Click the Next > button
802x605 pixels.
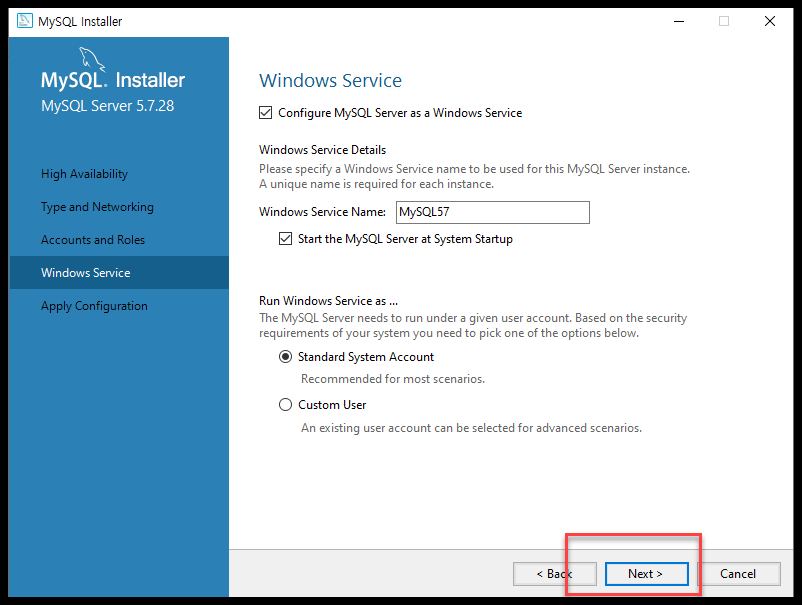click(x=647, y=574)
